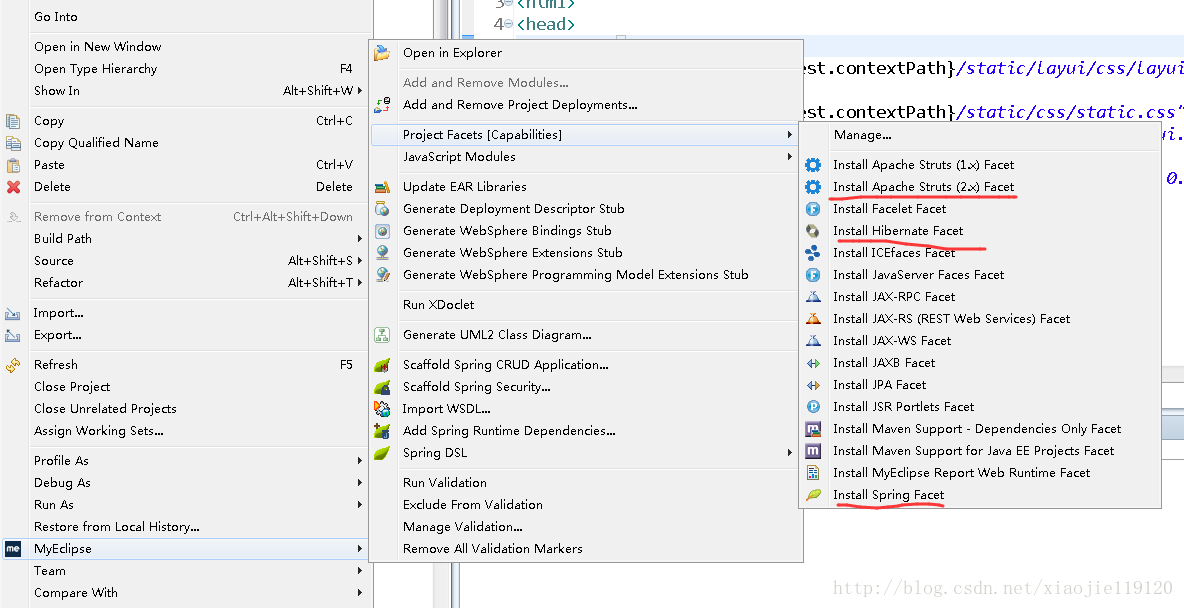Open the JavaScript Modules submenu

[790, 157]
